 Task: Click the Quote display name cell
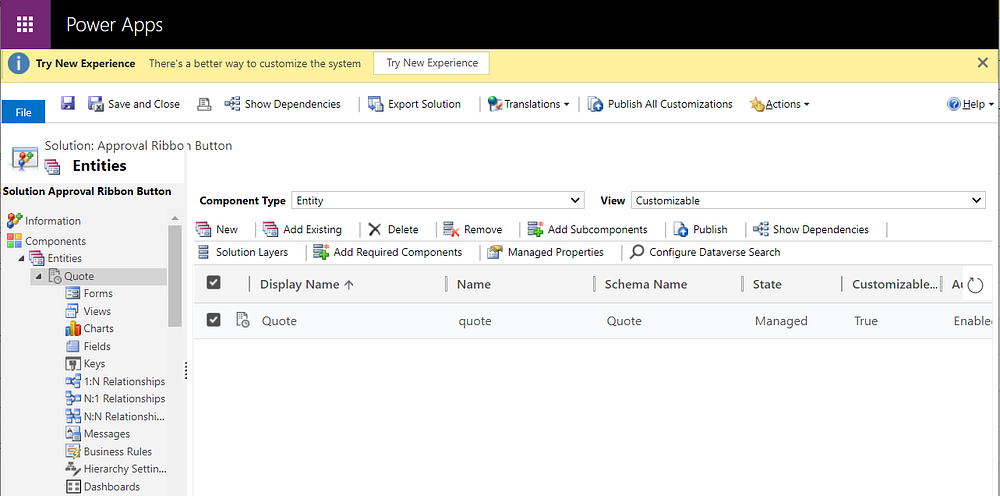click(279, 321)
